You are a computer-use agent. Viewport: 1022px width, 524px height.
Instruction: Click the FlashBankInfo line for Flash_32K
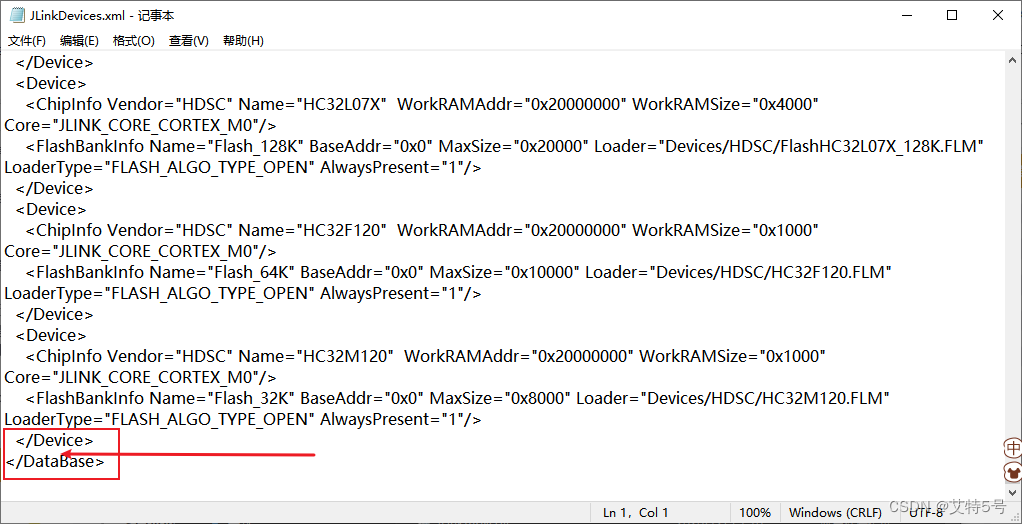tap(458, 398)
